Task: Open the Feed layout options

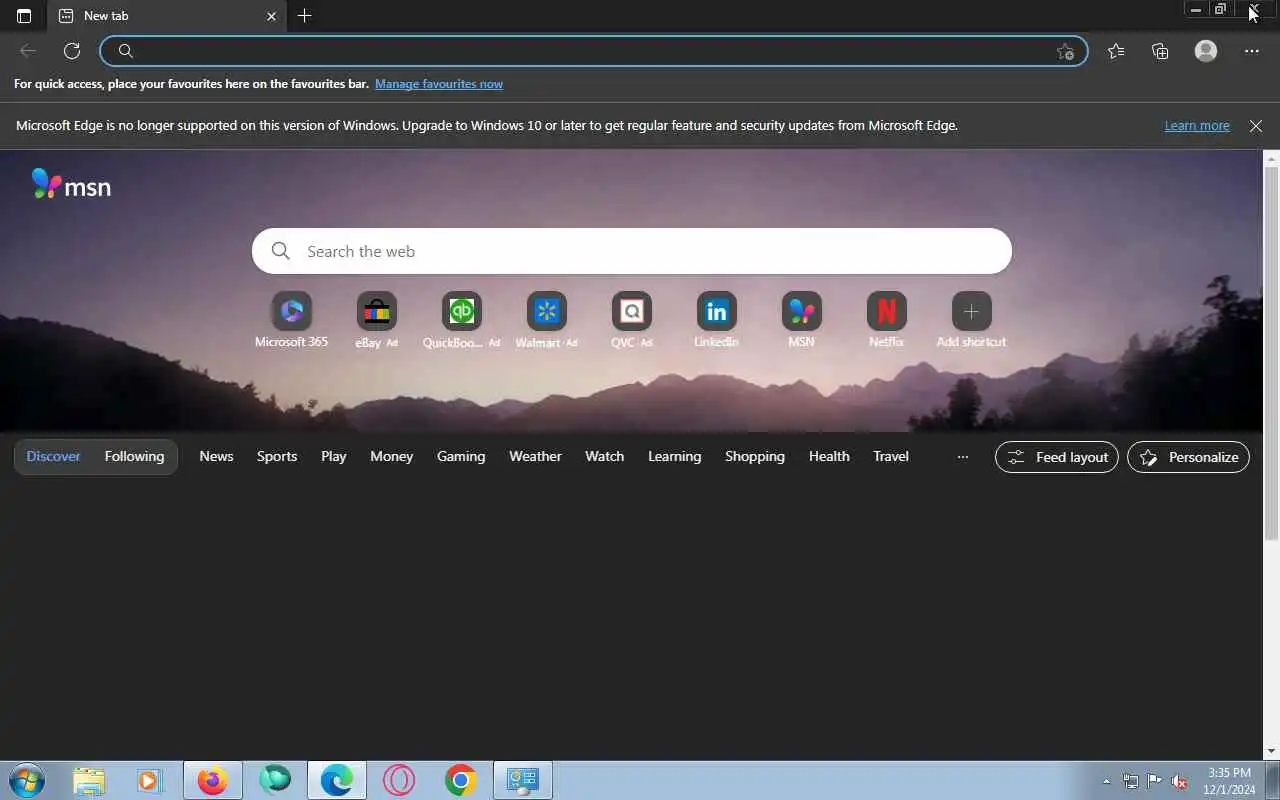Action: pyautogui.click(x=1057, y=457)
